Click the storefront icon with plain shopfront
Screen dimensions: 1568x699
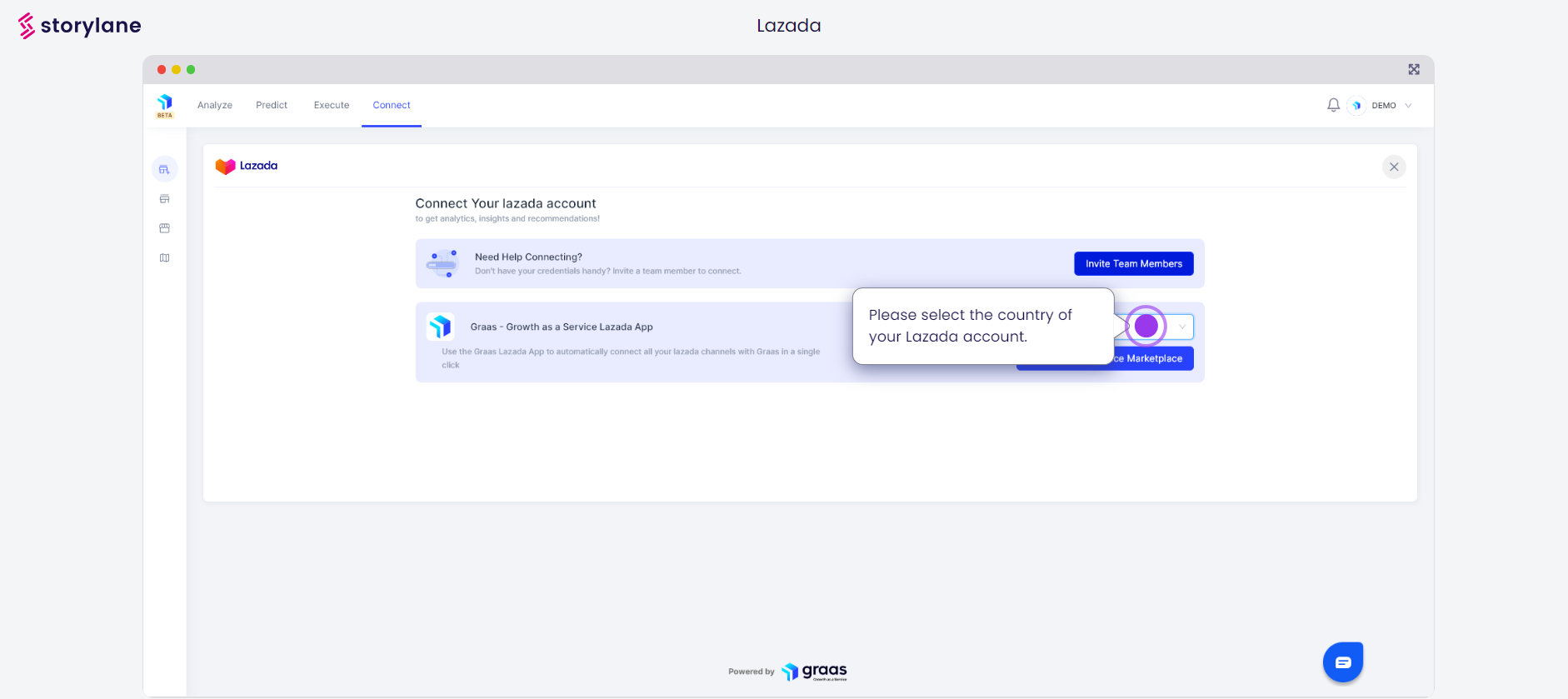pyautogui.click(x=165, y=199)
